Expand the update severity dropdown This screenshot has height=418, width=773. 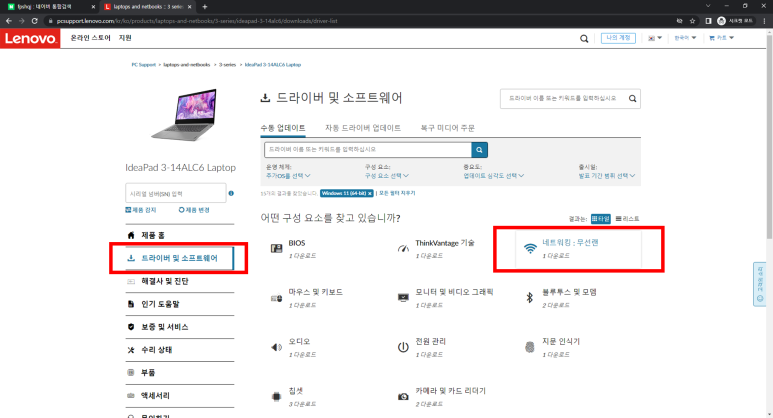tap(494, 176)
